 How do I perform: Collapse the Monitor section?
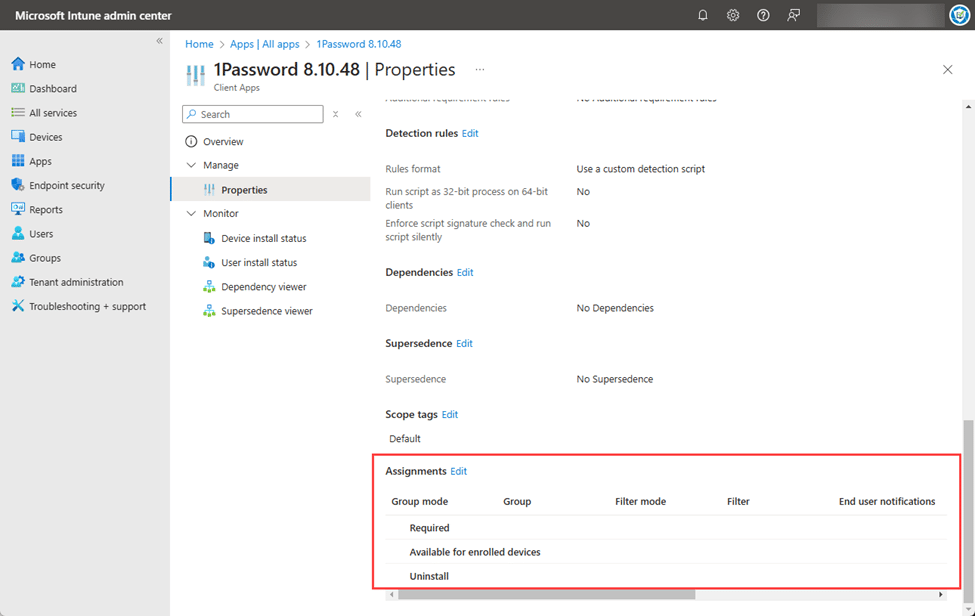[191, 214]
